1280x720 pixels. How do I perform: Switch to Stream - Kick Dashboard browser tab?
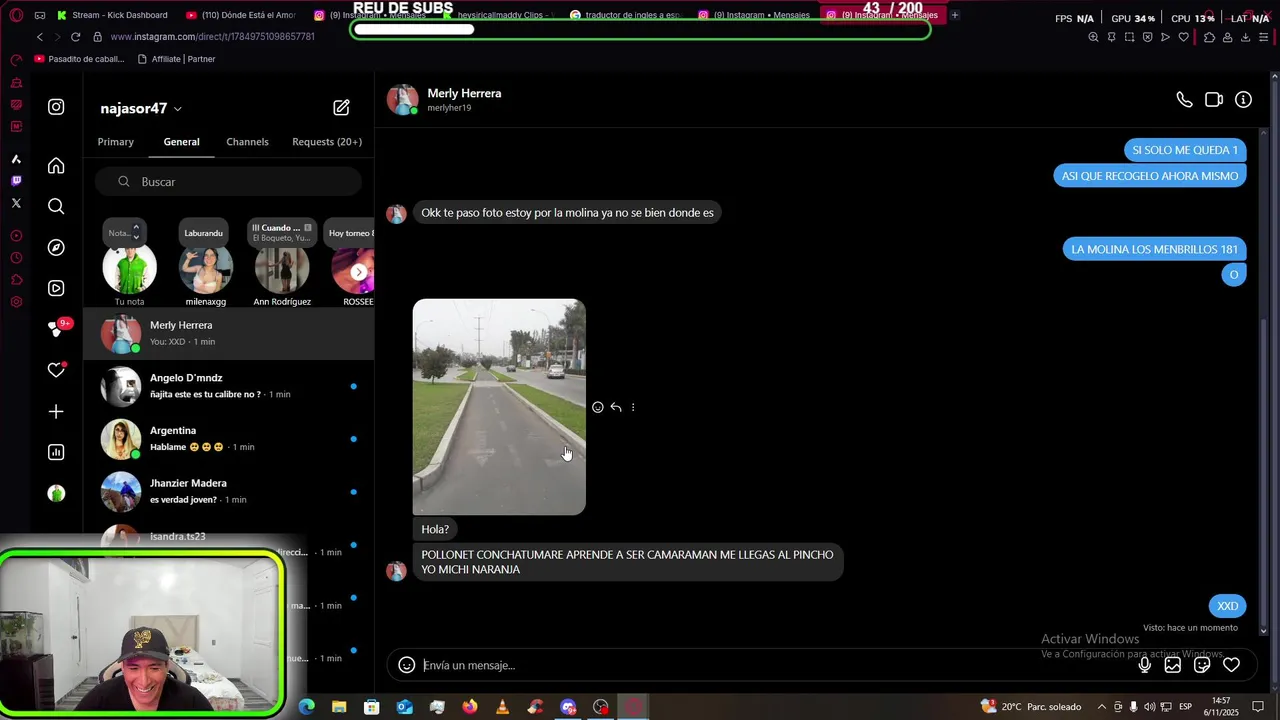[x=112, y=15]
